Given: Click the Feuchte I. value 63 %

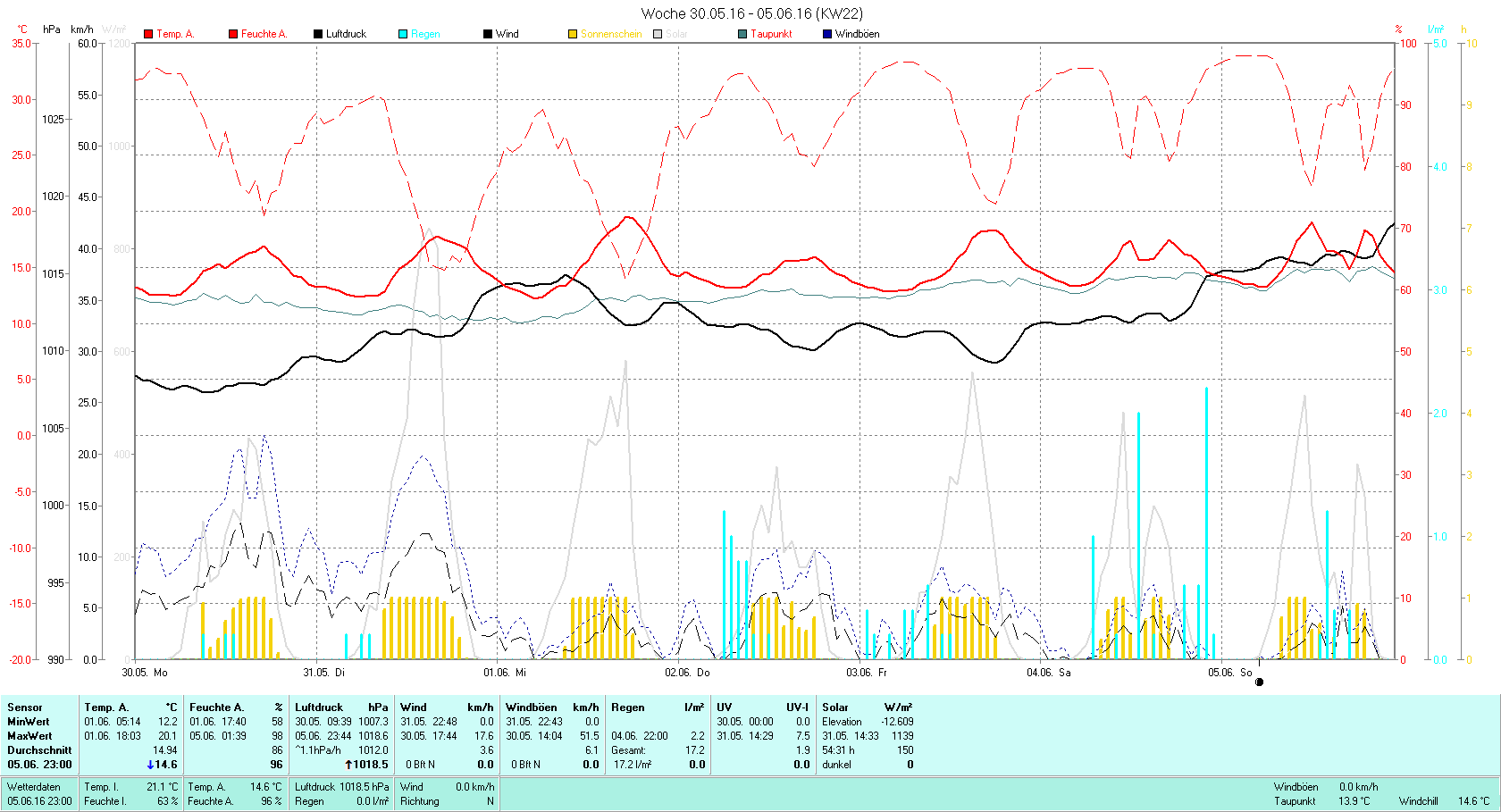Looking at the screenshot, I should tap(167, 800).
